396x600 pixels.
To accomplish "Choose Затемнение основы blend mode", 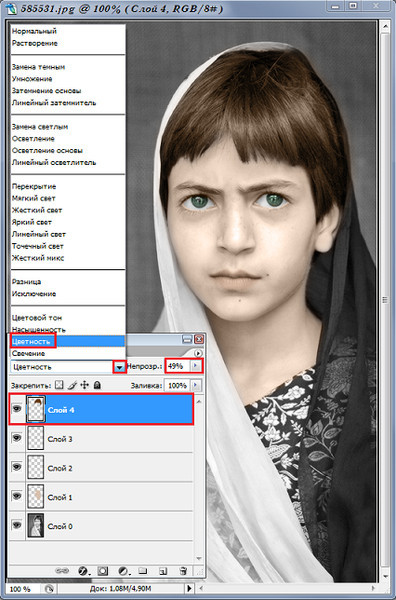I will (x=46, y=91).
